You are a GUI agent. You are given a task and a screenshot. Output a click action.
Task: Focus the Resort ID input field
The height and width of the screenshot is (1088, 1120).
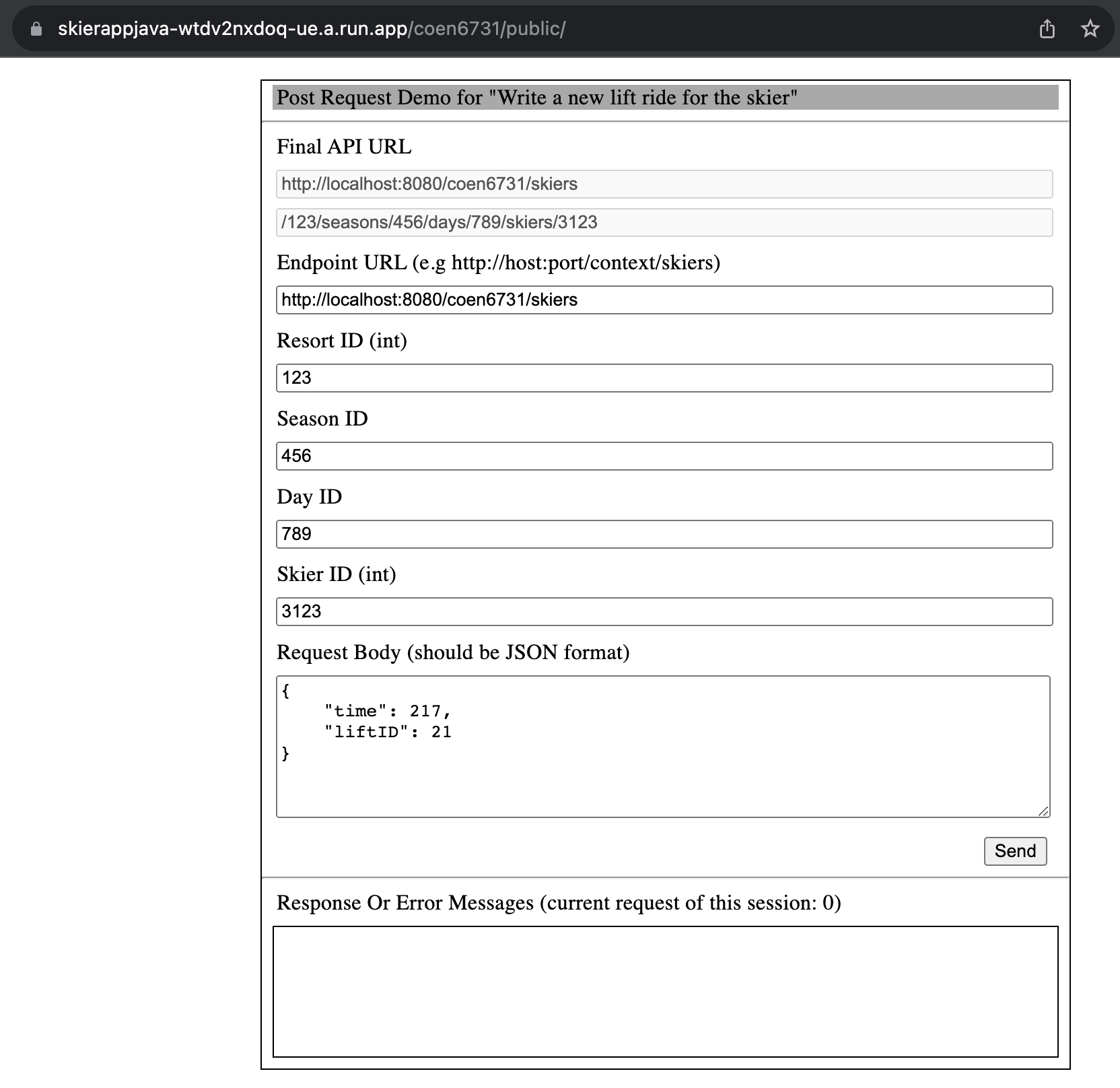click(x=664, y=378)
